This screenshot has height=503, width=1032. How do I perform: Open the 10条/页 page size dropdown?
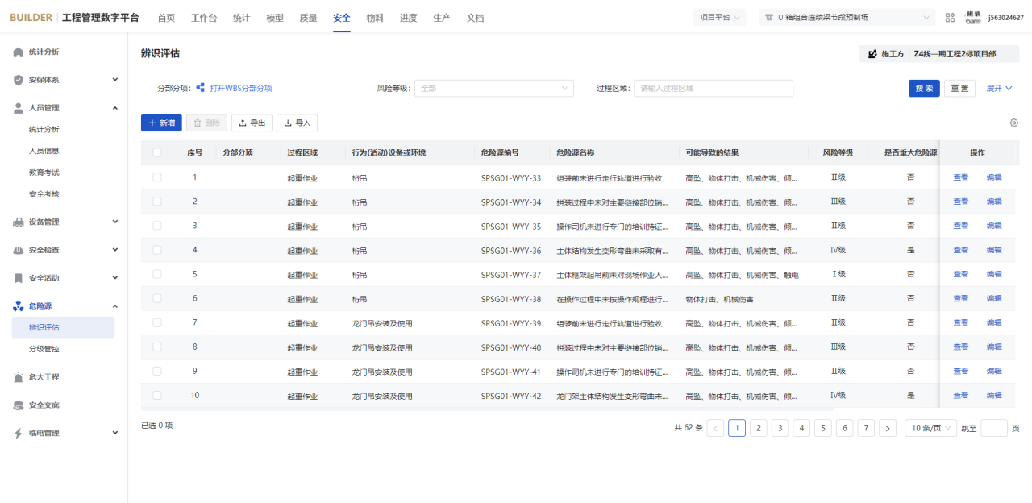tap(931, 429)
